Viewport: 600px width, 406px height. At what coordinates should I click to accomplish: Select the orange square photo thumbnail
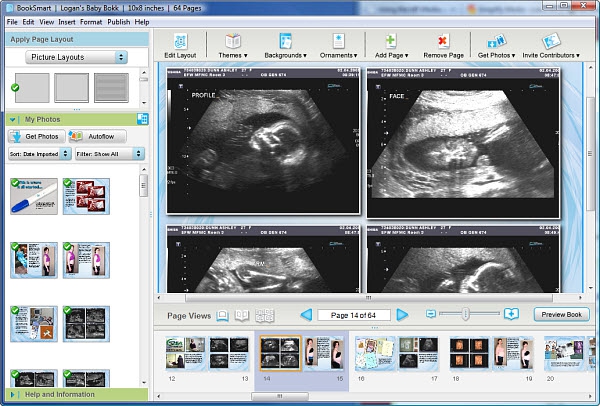pos(34,324)
